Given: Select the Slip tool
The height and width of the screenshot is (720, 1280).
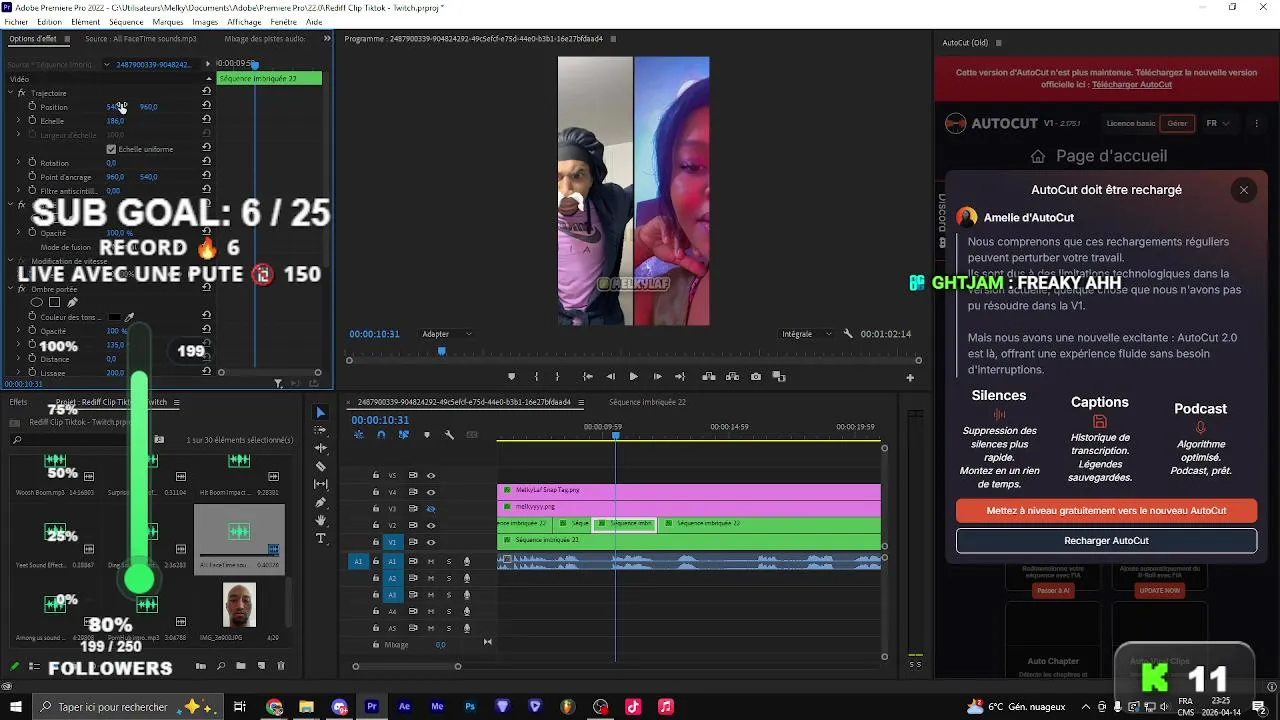Looking at the screenshot, I should click(320, 485).
